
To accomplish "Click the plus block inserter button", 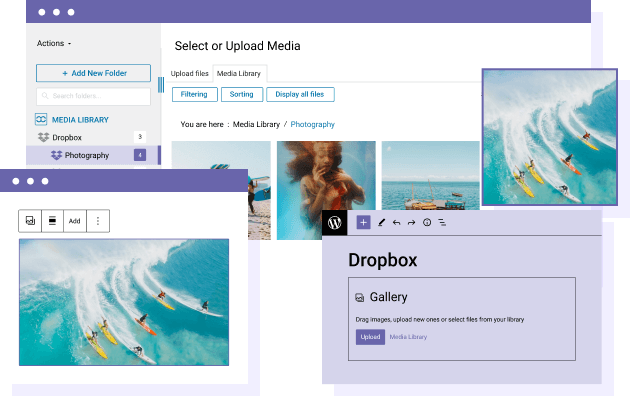I will [363, 222].
